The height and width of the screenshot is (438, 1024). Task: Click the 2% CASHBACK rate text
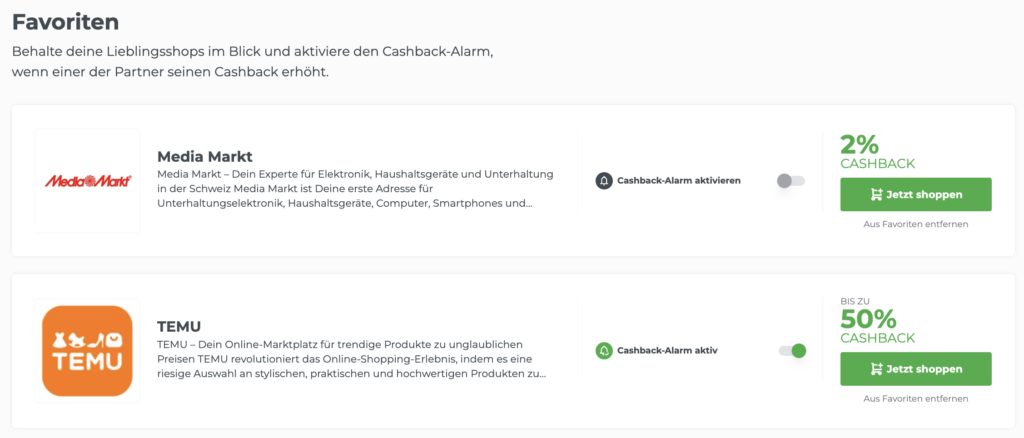tap(878, 152)
